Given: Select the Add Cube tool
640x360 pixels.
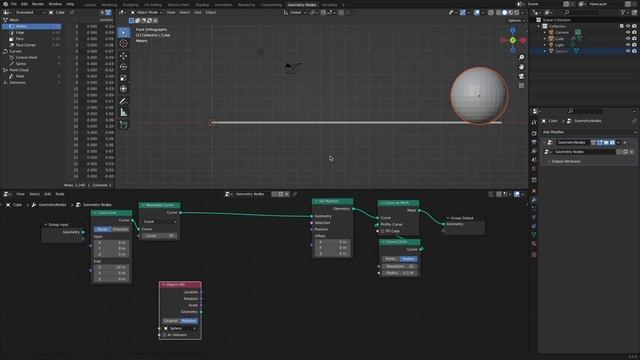Looking at the screenshot, I should click(124, 124).
